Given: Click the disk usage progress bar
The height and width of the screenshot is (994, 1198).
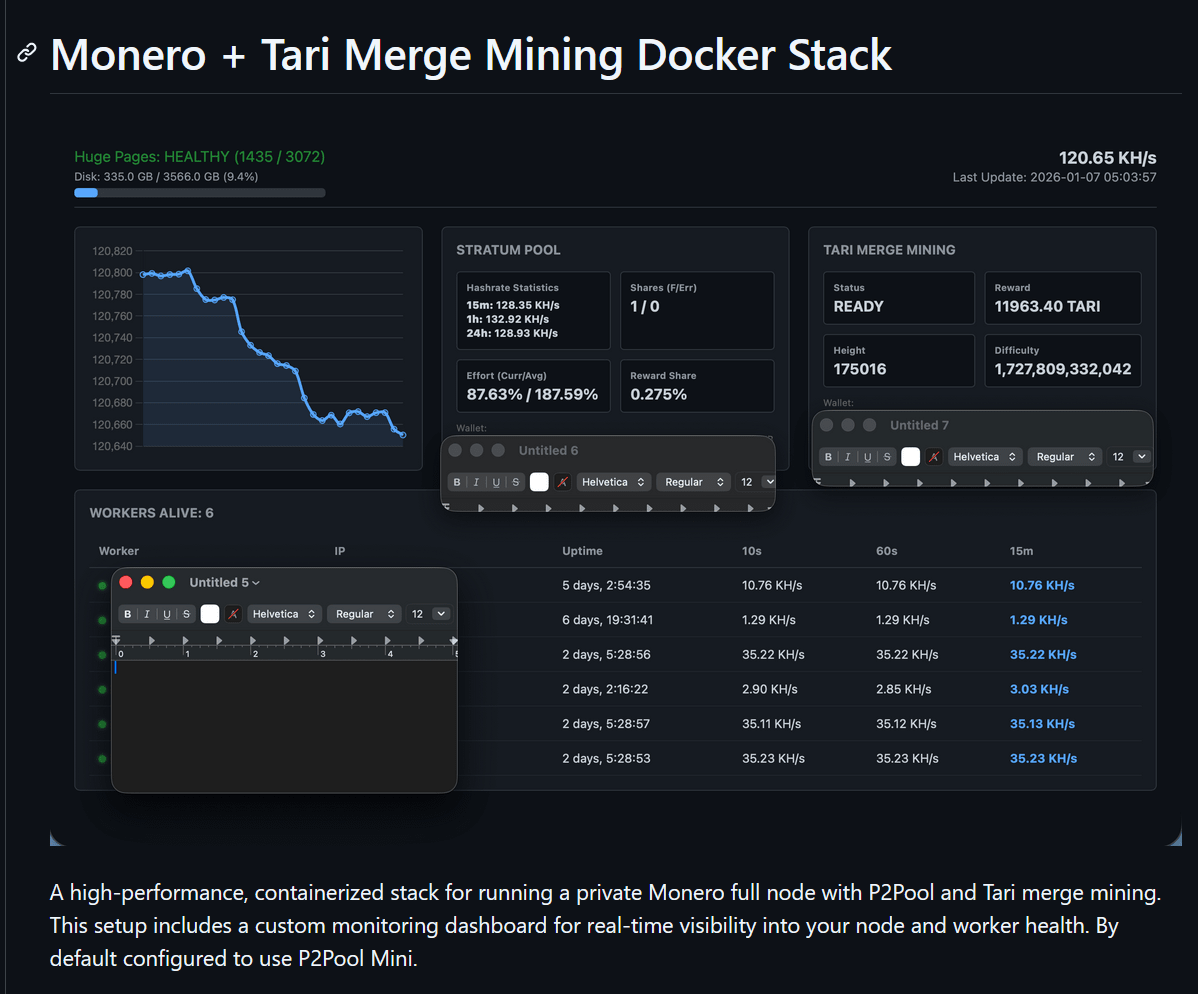Looking at the screenshot, I should (x=199, y=193).
